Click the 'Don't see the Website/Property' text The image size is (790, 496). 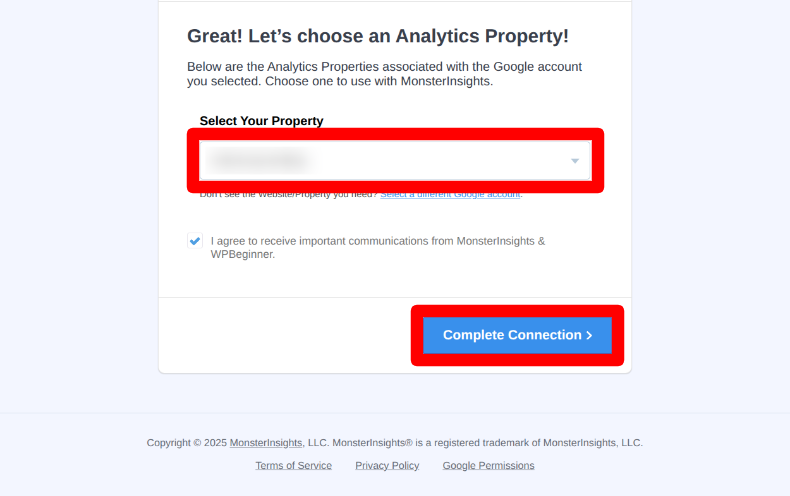pyautogui.click(x=288, y=194)
